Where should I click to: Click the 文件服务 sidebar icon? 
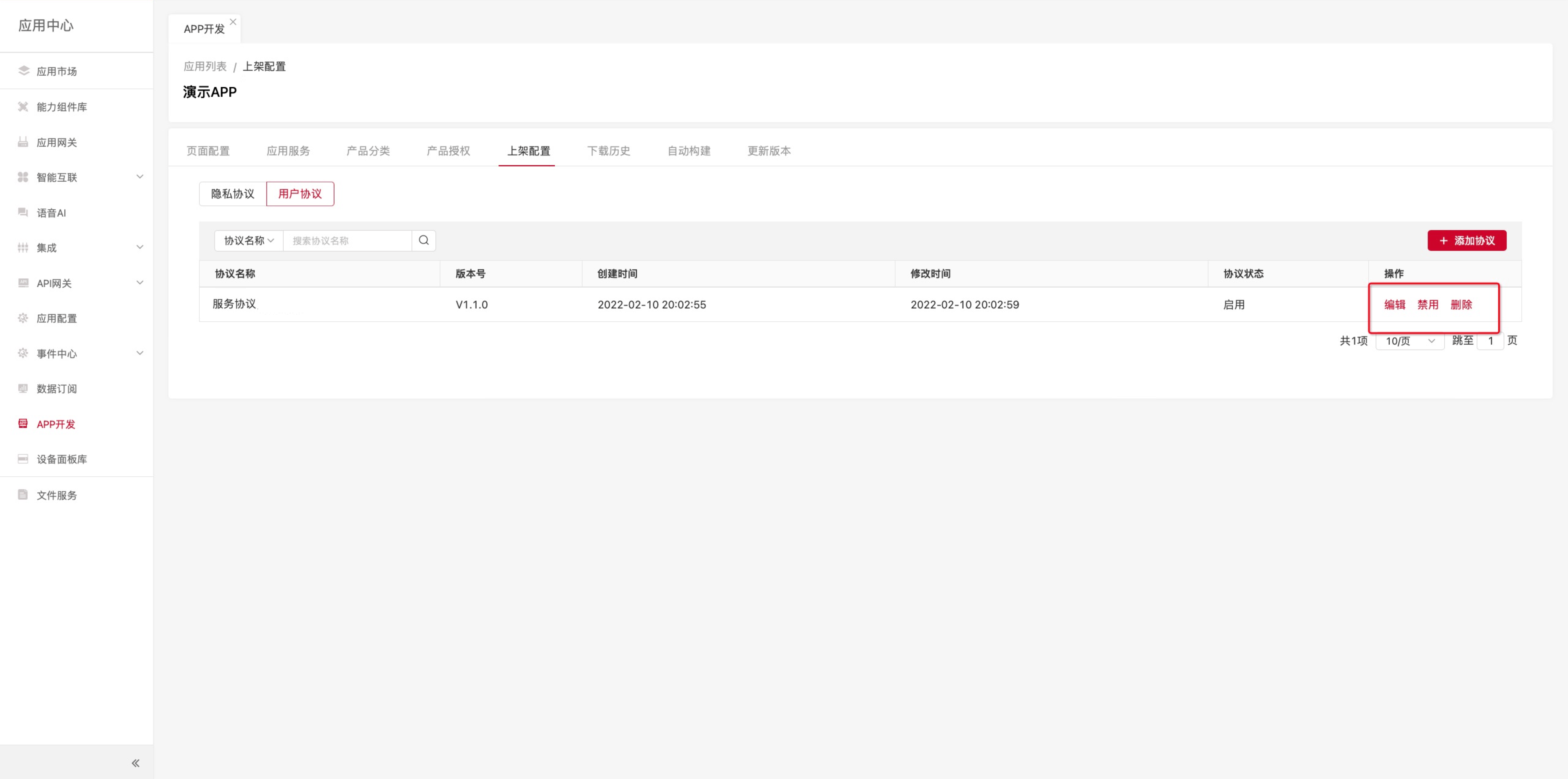[23, 494]
